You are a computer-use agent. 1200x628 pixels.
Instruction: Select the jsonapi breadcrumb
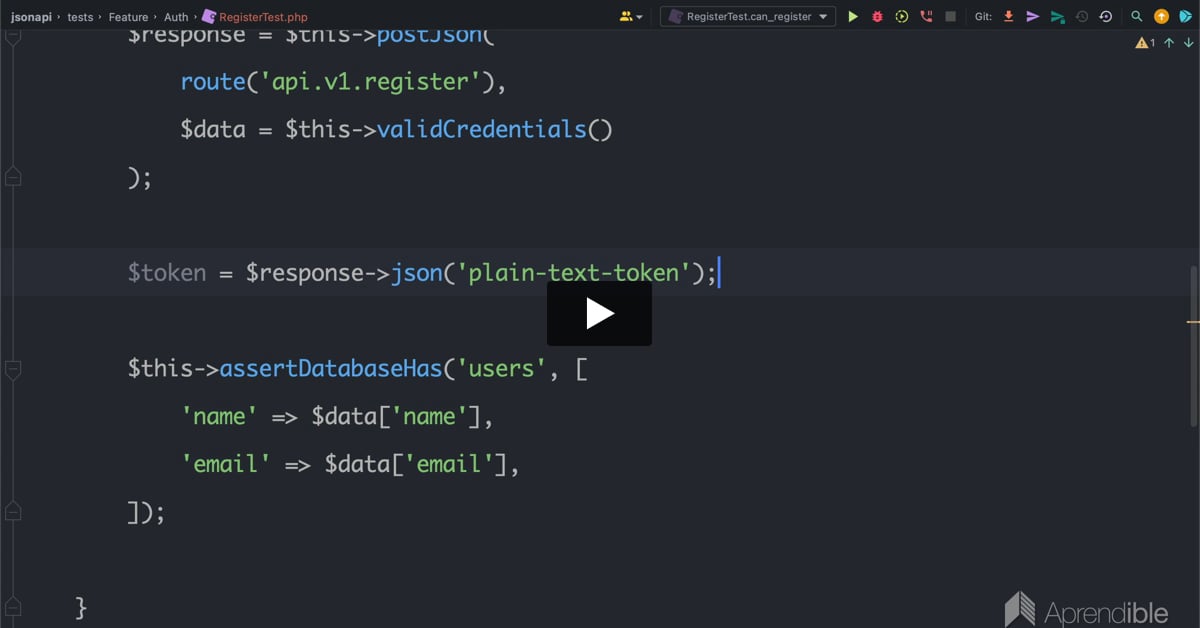point(30,16)
